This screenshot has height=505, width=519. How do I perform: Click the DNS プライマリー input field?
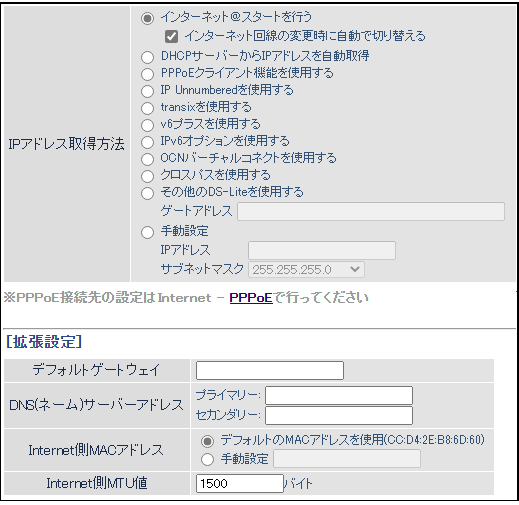tap(339, 395)
